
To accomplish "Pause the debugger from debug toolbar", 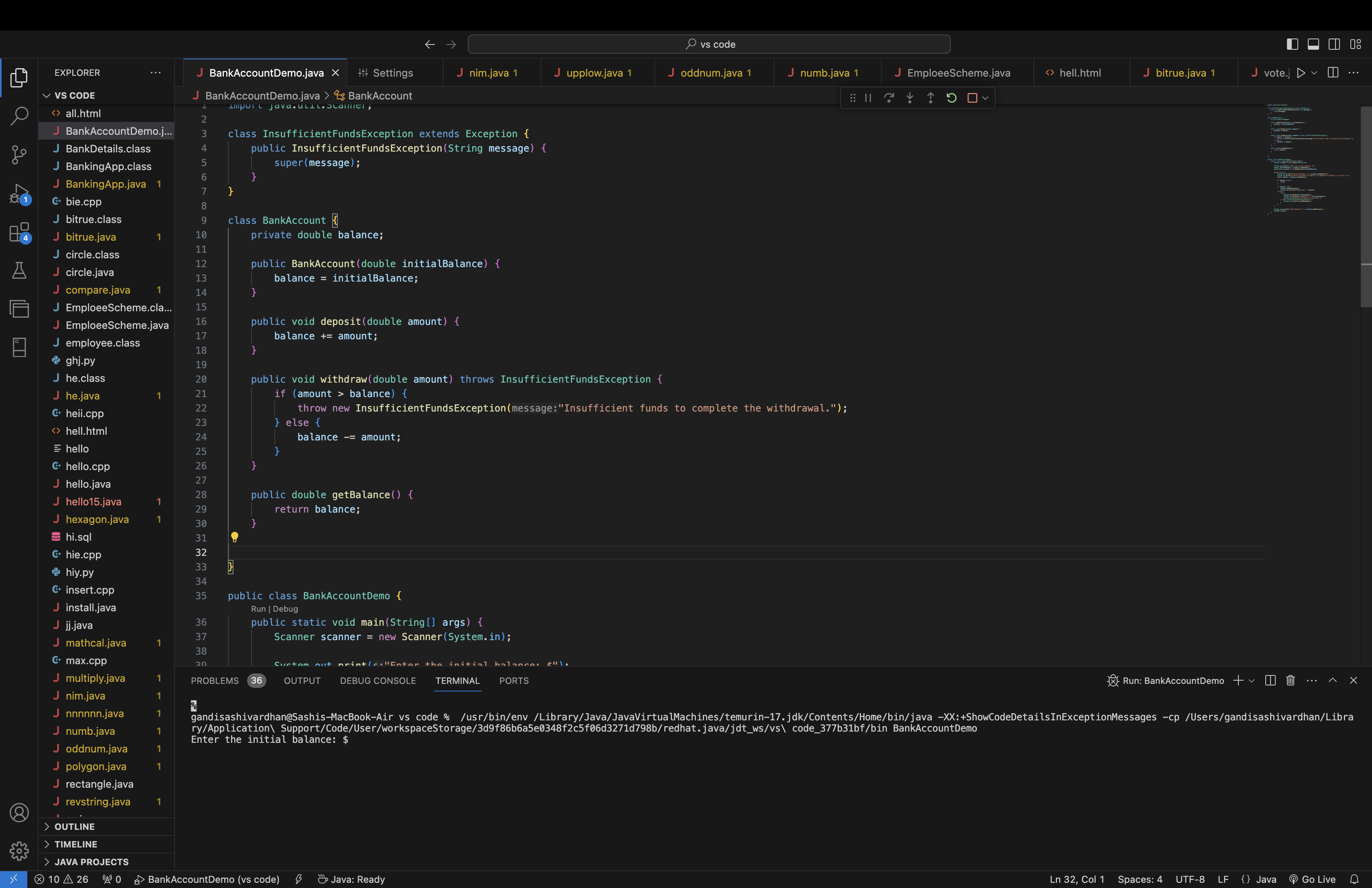I will [x=868, y=98].
